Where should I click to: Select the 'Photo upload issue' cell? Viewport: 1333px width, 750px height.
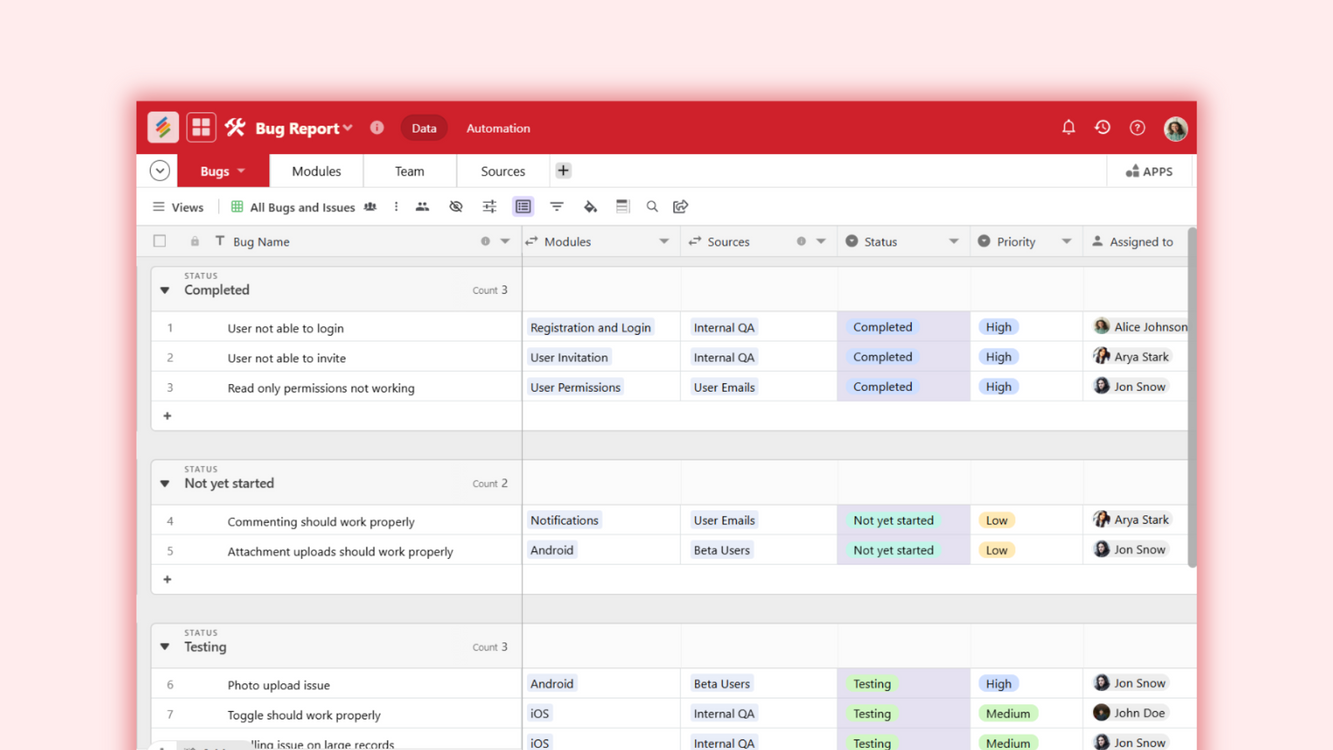coord(279,685)
